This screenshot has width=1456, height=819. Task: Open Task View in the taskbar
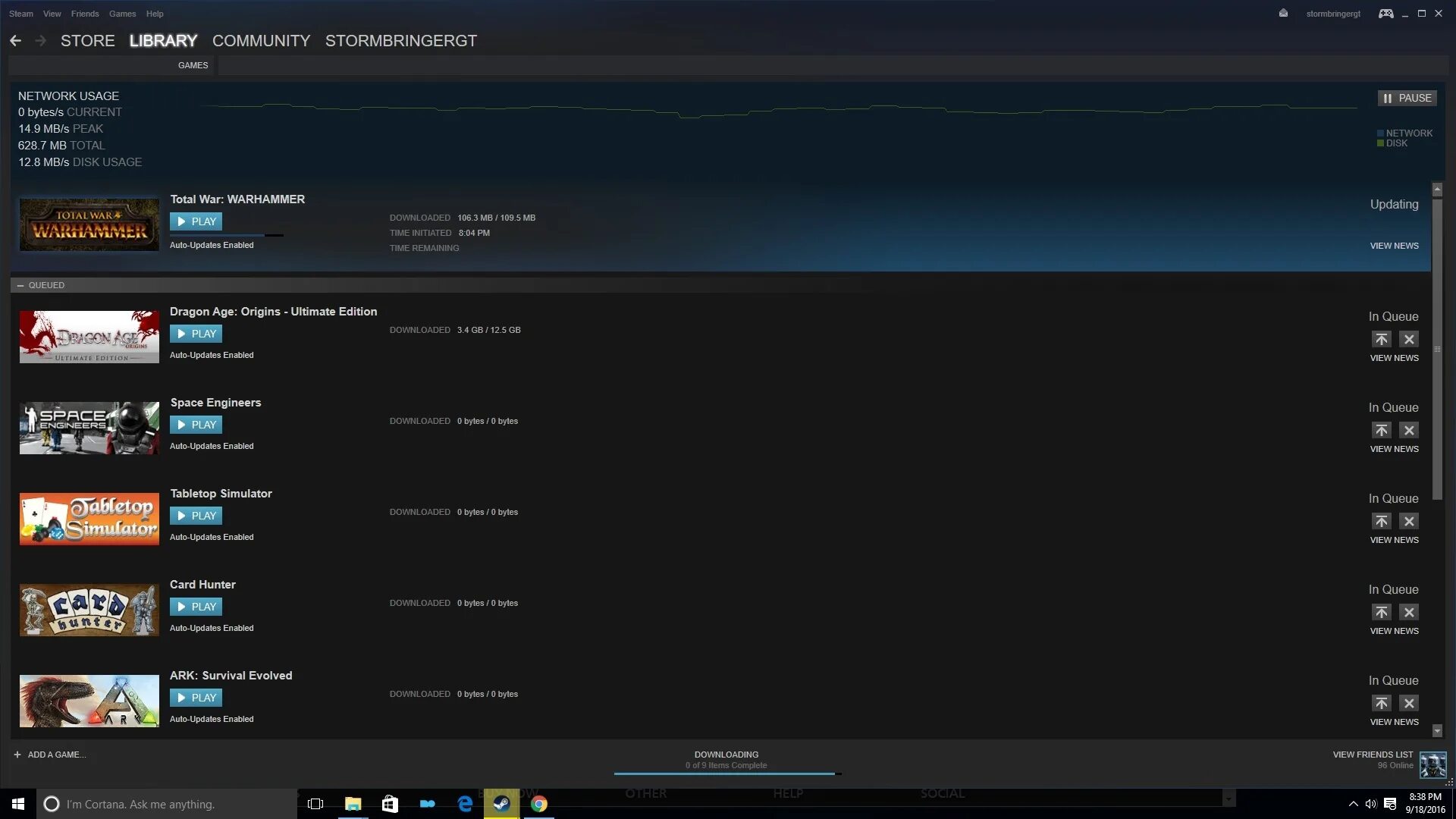(315, 804)
